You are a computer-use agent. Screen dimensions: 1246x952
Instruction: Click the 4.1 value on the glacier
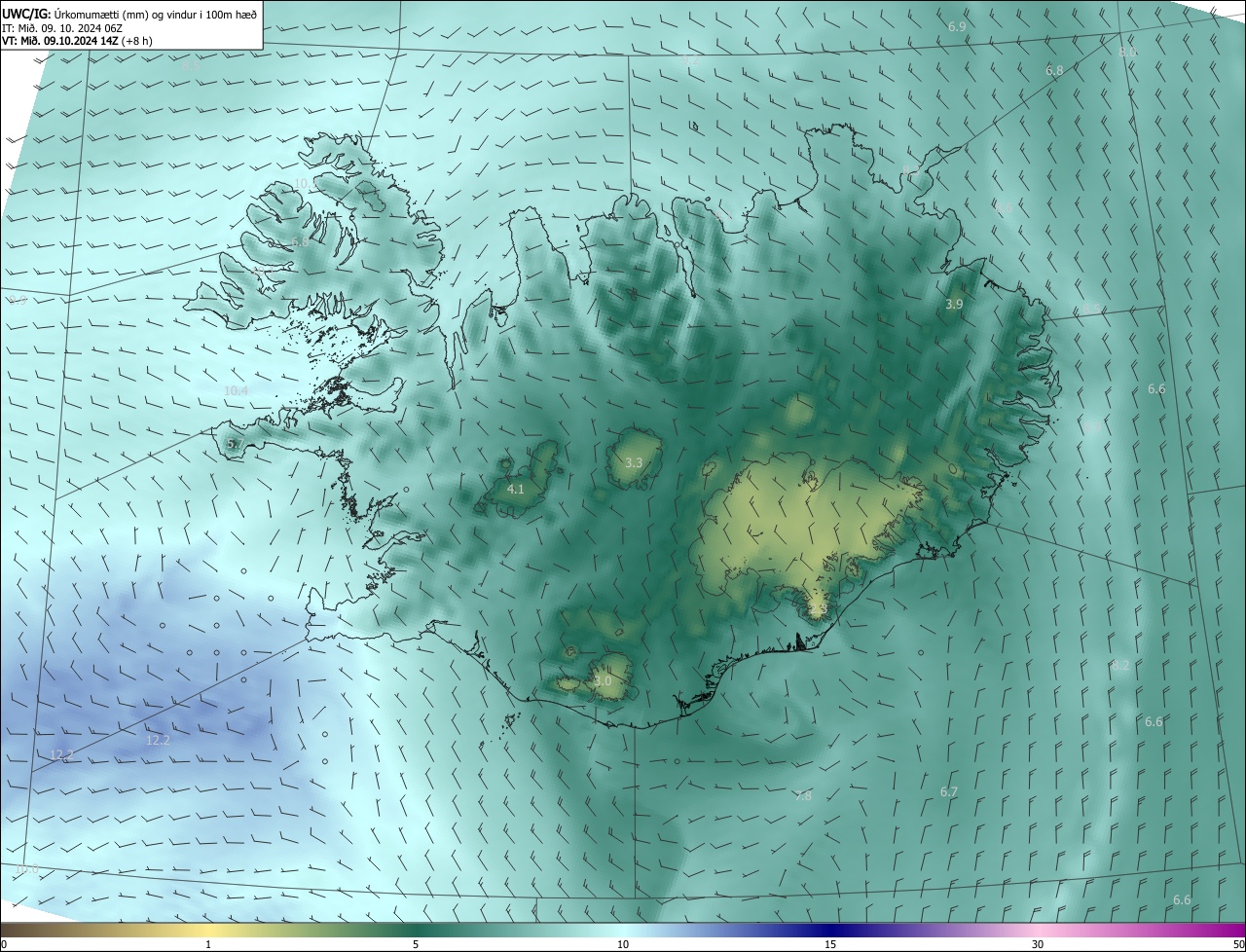(516, 489)
